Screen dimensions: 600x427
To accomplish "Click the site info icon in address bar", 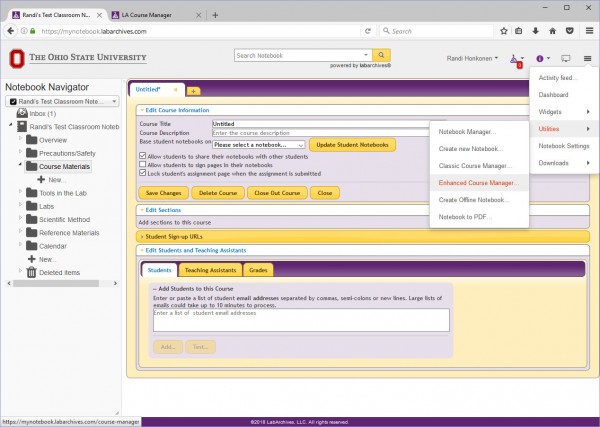I will point(24,31).
